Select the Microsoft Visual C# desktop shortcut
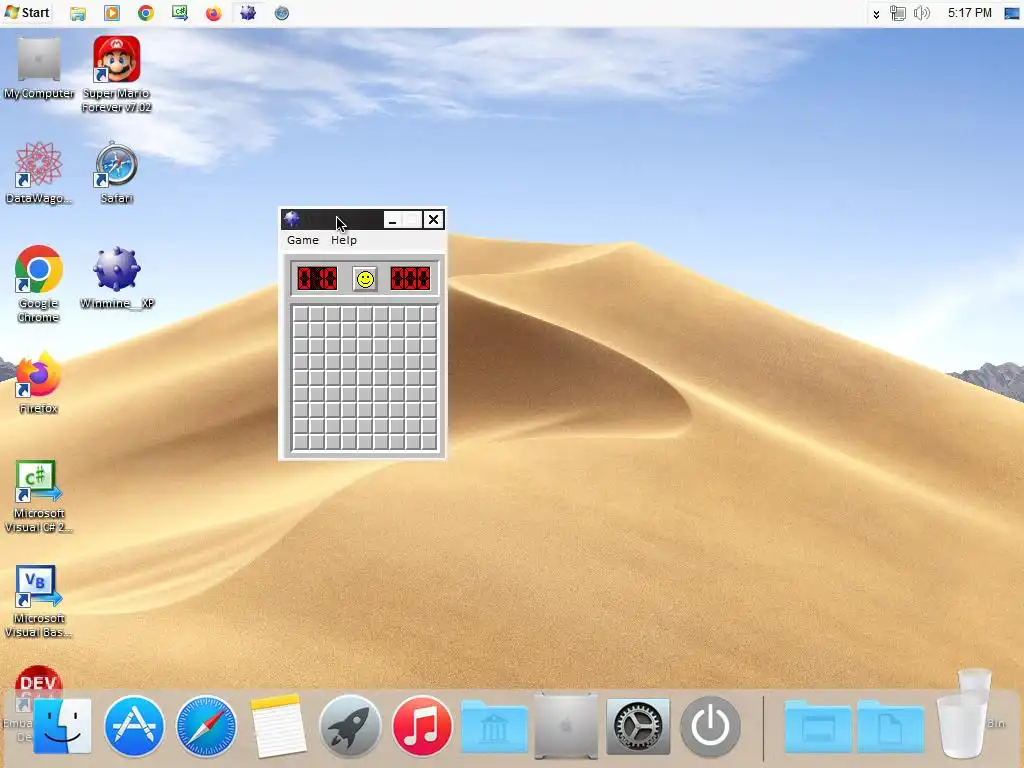 (39, 496)
